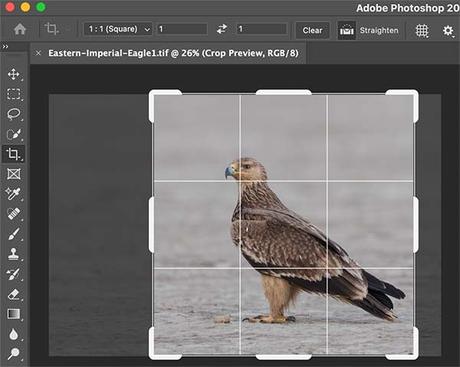Select the Gradient tool
The height and width of the screenshot is (367, 460).
point(13,314)
